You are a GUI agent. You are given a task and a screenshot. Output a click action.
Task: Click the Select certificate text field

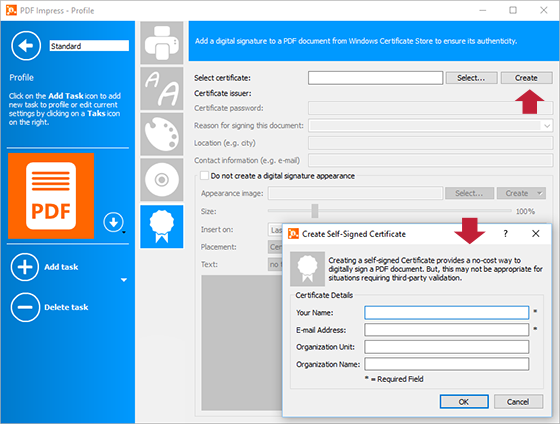(x=375, y=78)
